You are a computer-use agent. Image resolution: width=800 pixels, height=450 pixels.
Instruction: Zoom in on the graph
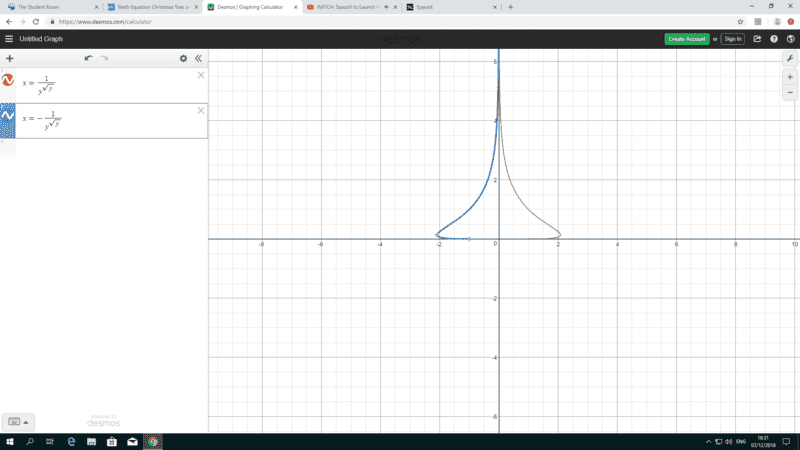(790, 77)
